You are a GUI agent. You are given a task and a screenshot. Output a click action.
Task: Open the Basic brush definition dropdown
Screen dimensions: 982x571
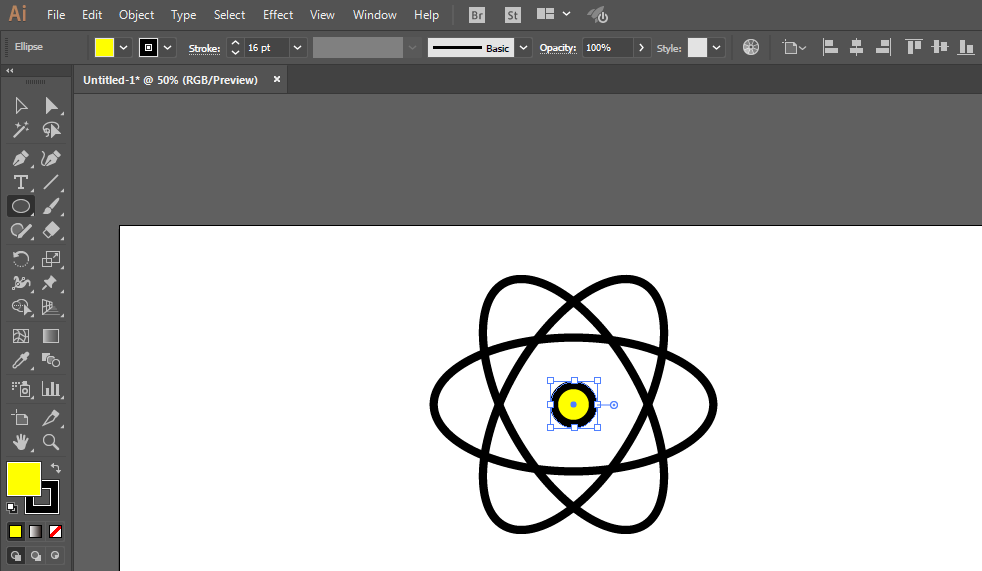(x=524, y=48)
